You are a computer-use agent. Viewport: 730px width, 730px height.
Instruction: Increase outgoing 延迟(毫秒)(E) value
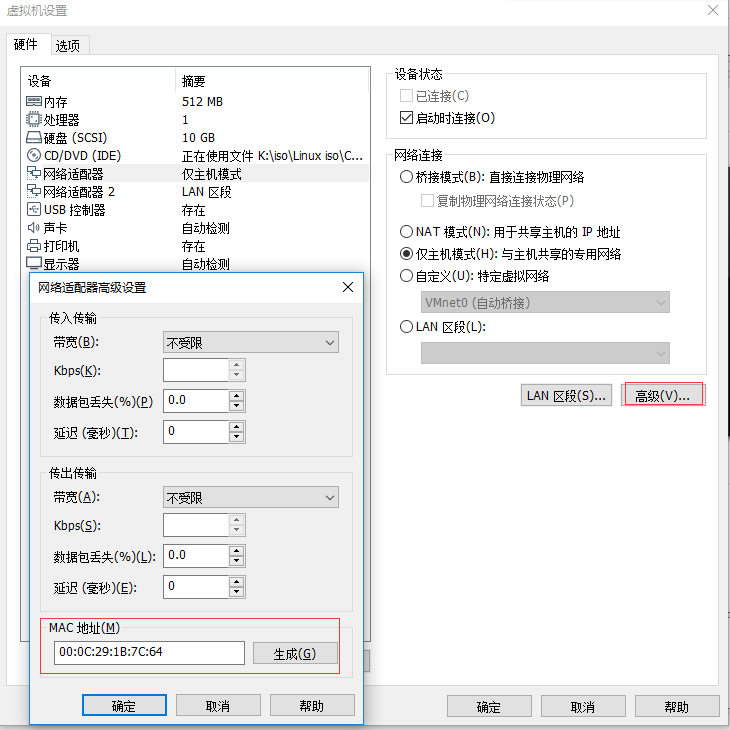(237, 582)
